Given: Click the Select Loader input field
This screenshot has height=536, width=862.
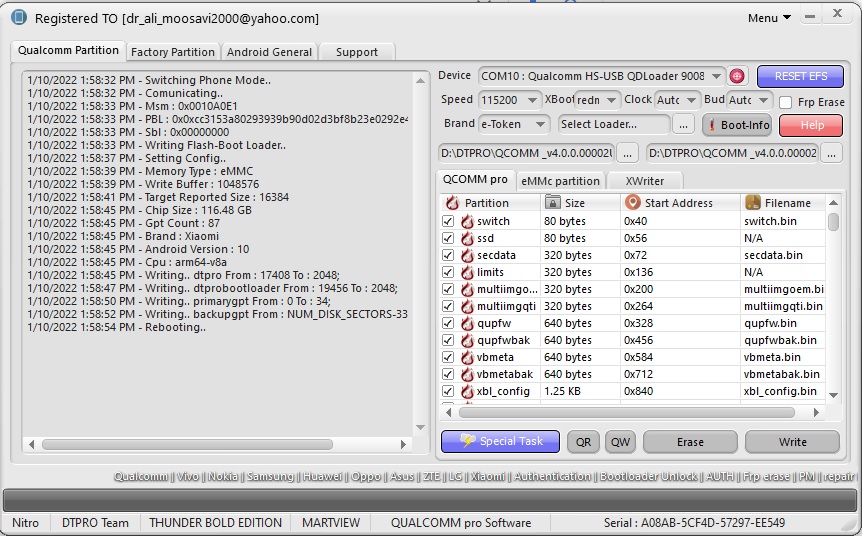Looking at the screenshot, I should pyautogui.click(x=614, y=124).
